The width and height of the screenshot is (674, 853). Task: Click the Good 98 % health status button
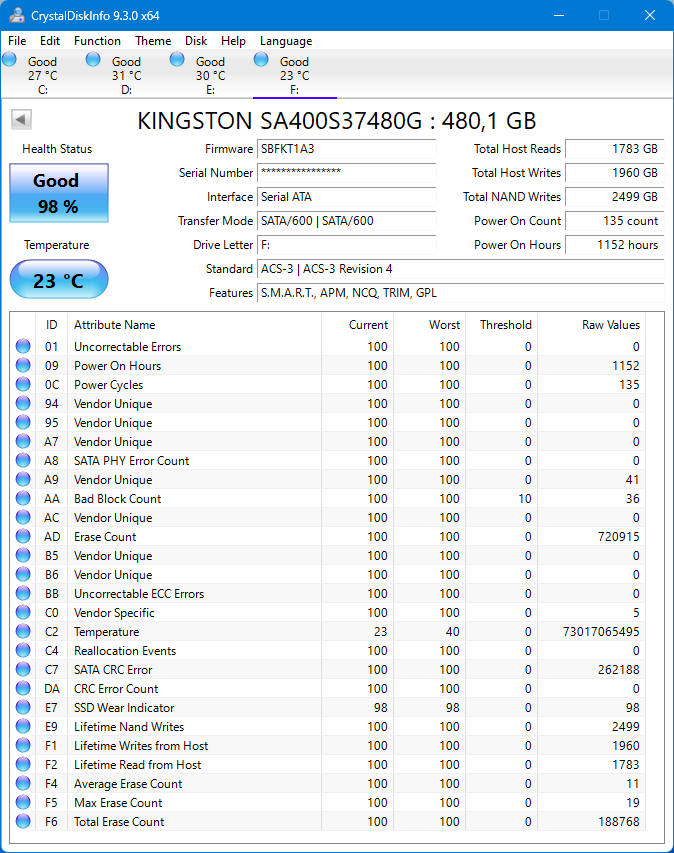(x=59, y=193)
